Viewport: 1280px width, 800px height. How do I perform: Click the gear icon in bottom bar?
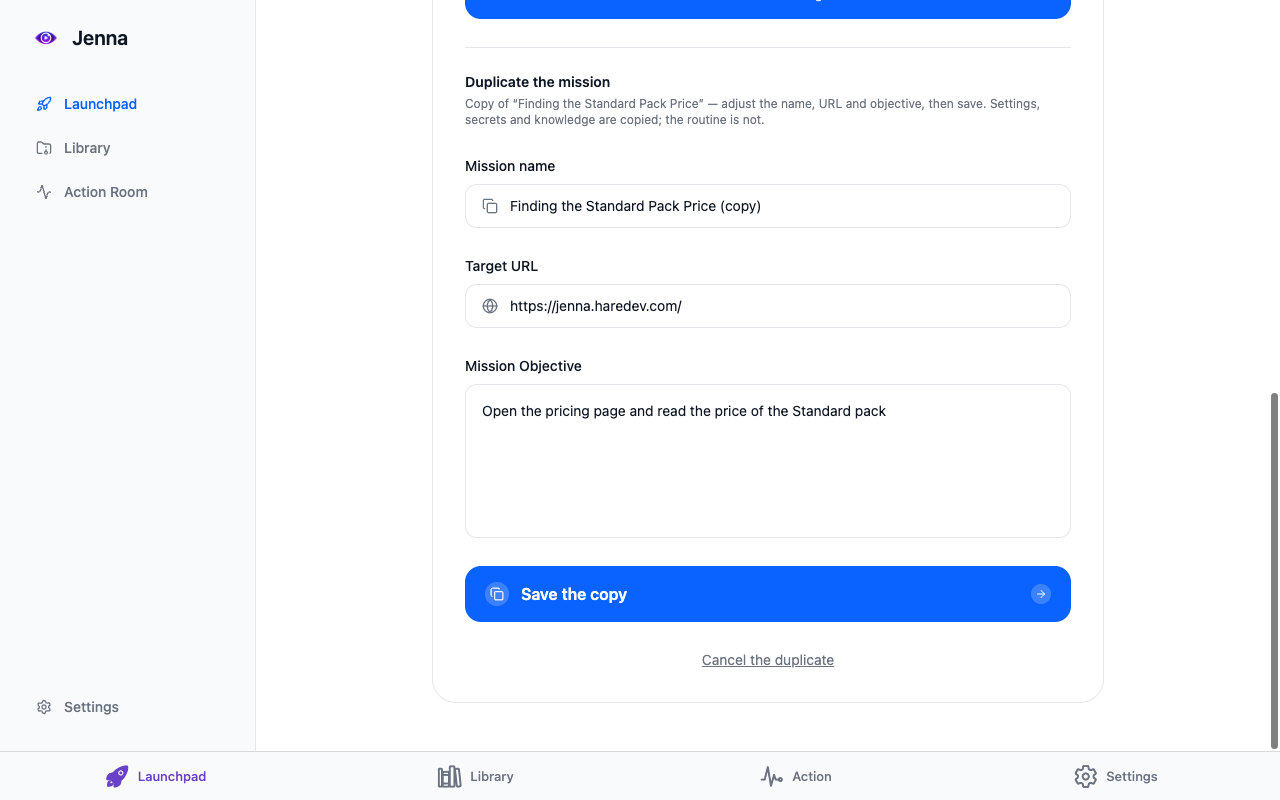(x=1085, y=776)
